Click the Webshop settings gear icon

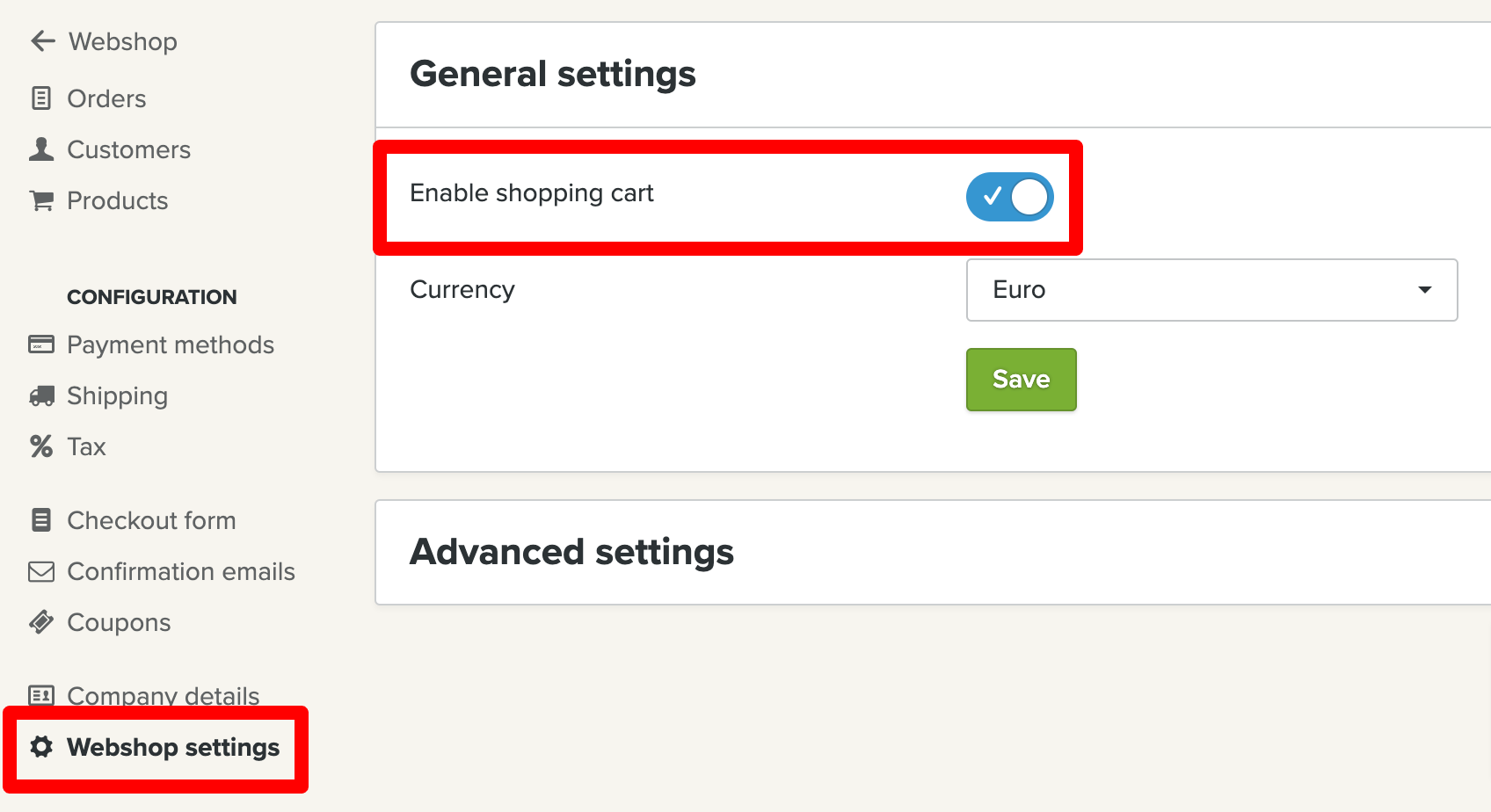(x=41, y=747)
